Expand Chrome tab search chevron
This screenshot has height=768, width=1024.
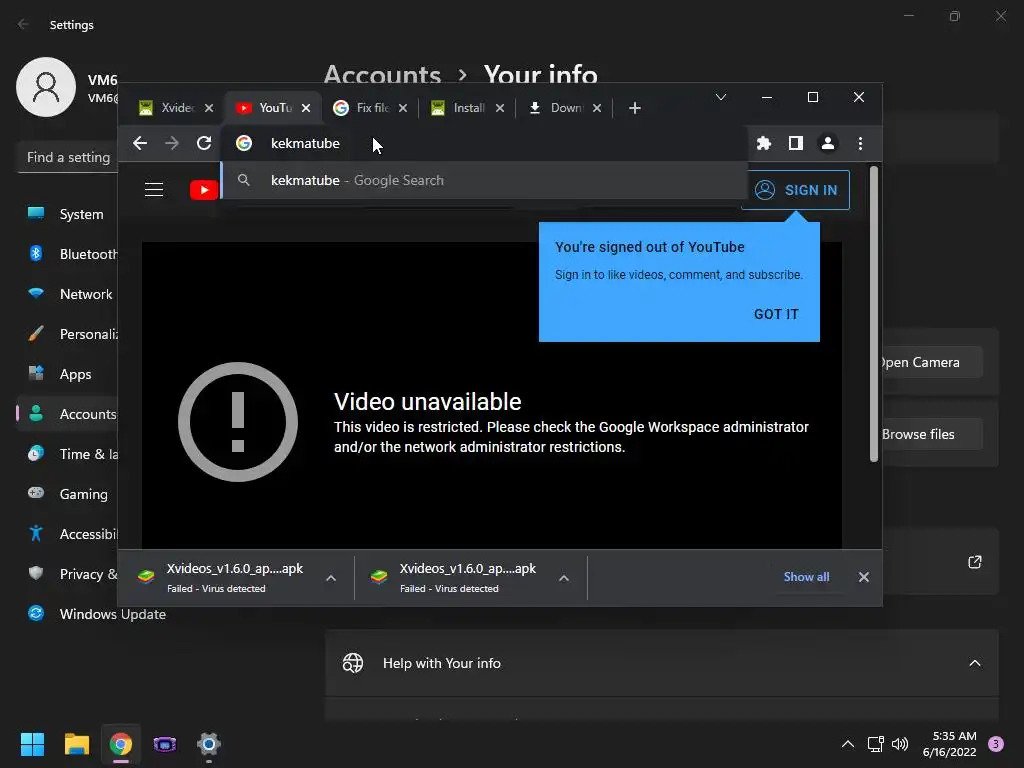tap(720, 97)
